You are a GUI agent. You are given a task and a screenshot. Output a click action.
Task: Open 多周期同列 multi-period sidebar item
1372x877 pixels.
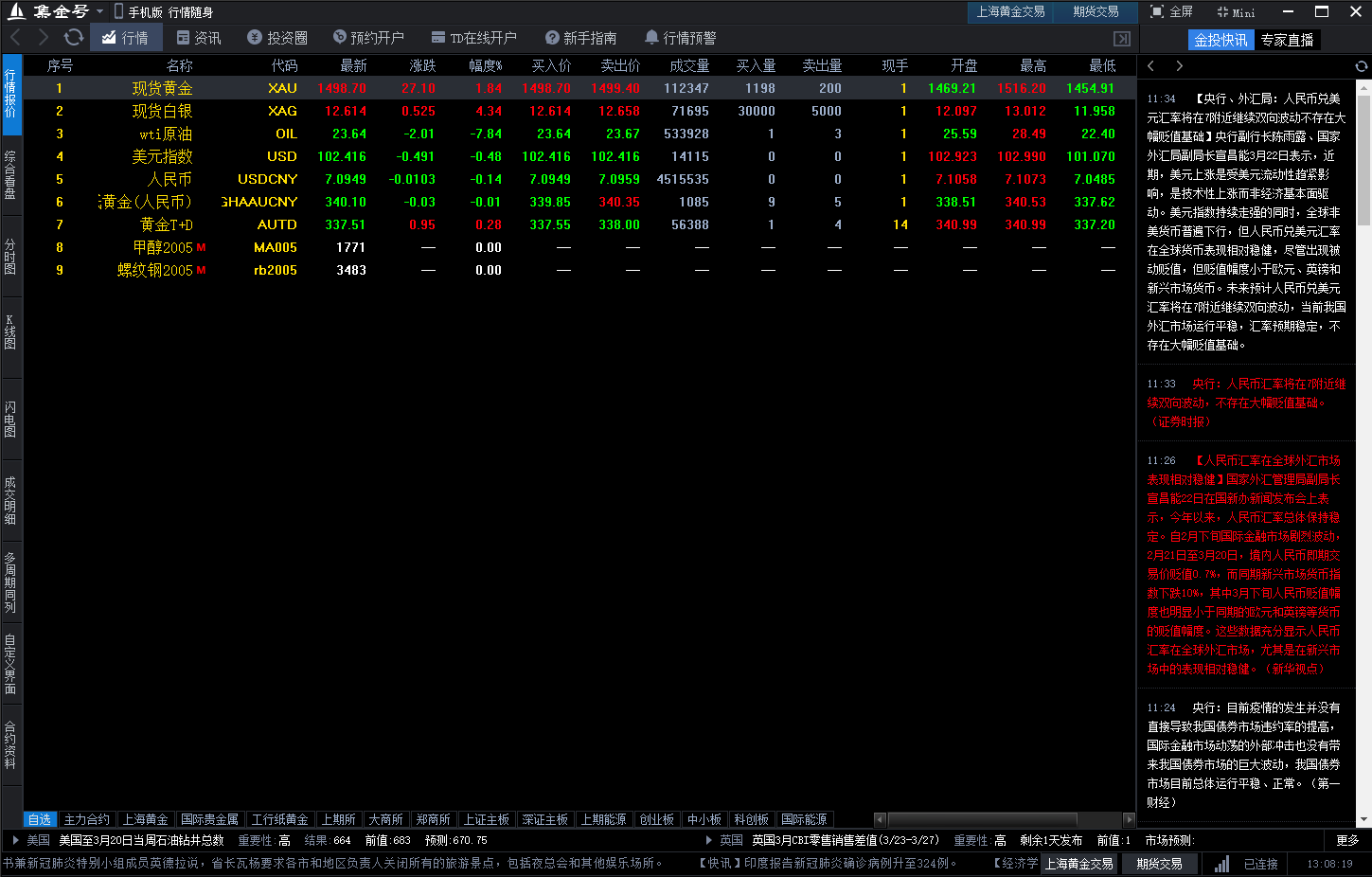click(10, 582)
